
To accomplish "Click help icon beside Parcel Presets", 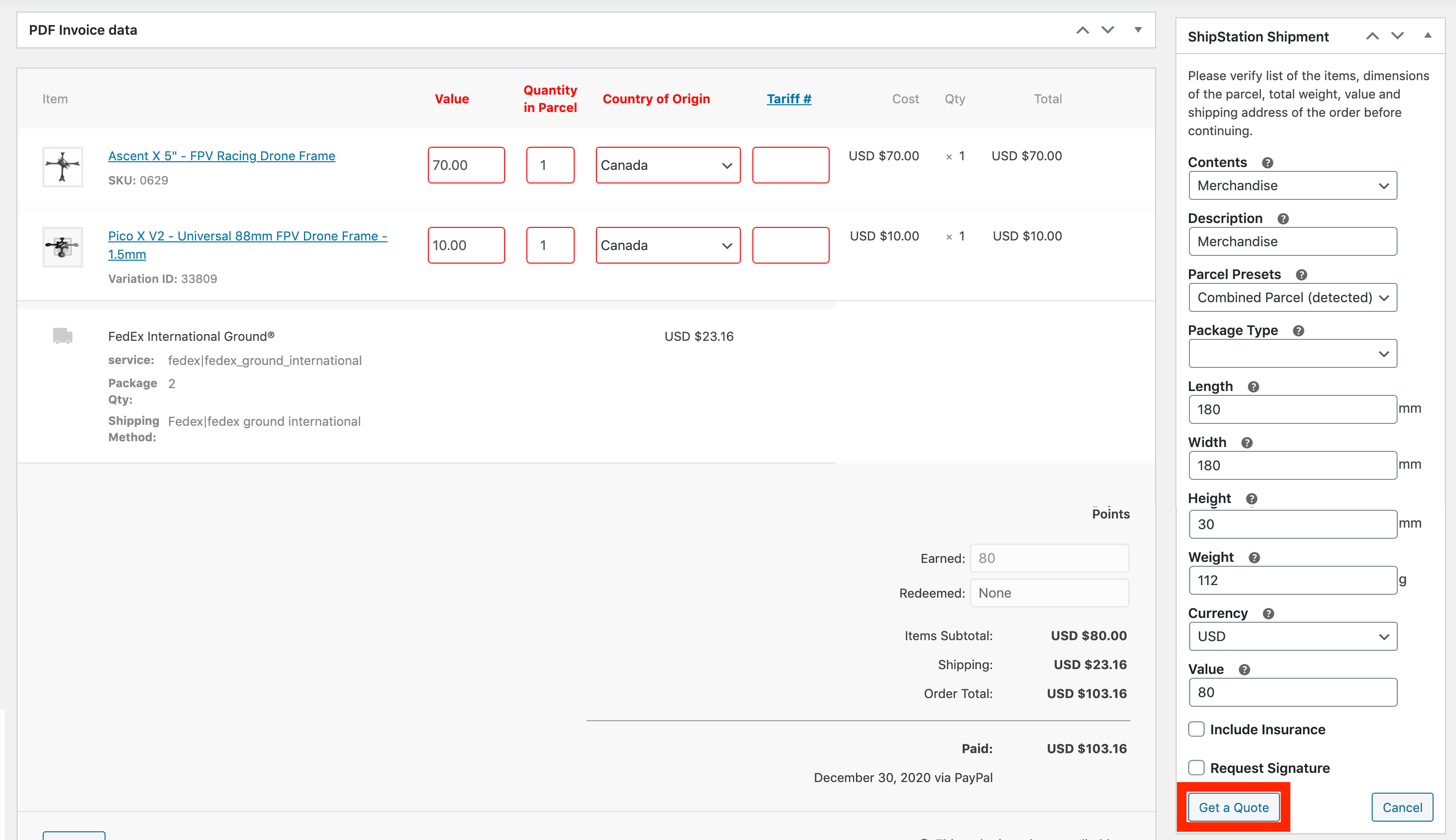I will 1301,275.
